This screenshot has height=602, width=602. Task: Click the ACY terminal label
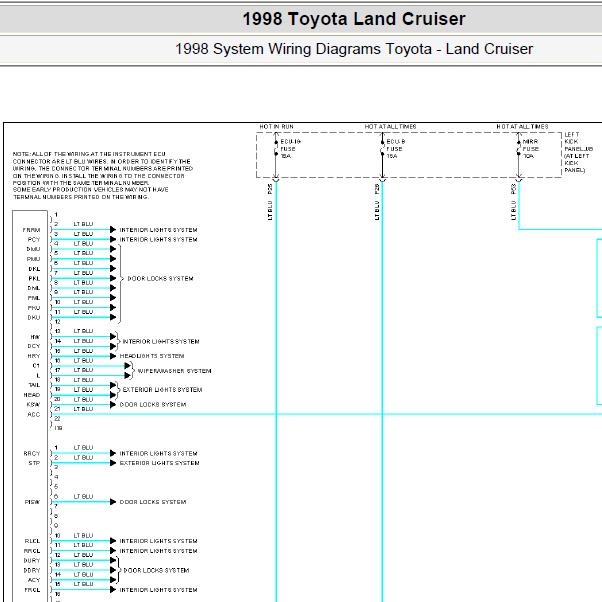click(x=34, y=580)
